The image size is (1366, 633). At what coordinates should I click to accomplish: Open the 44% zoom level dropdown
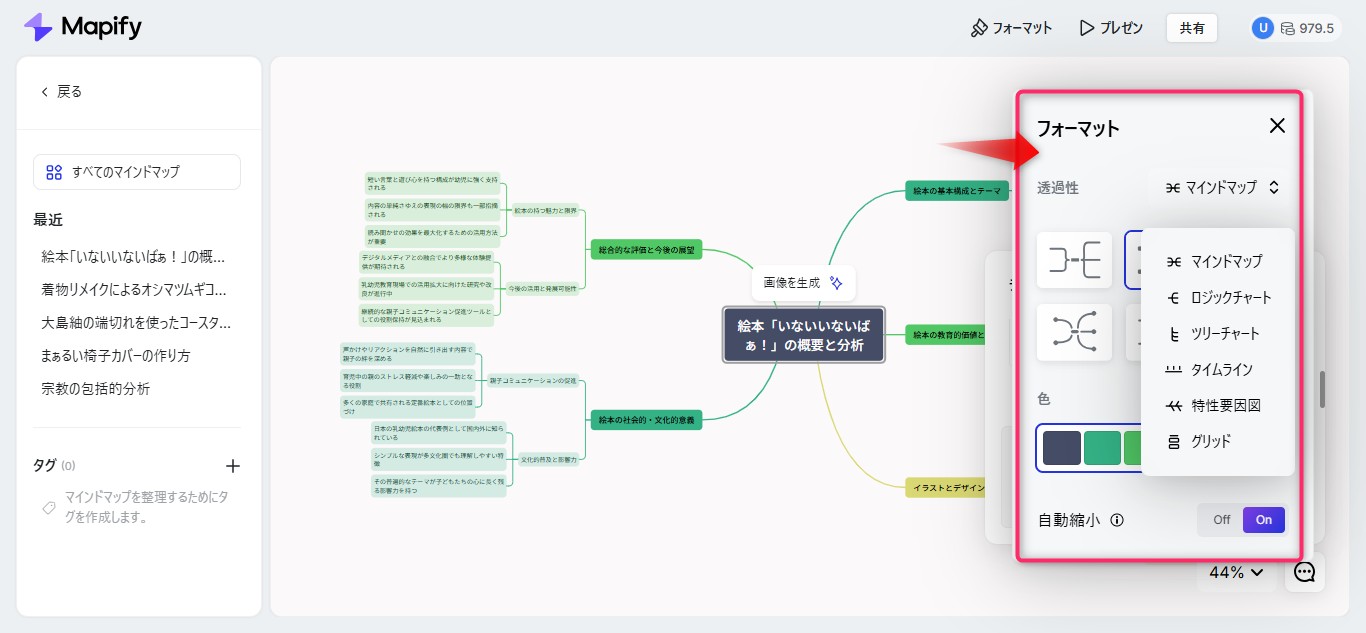click(x=1236, y=573)
